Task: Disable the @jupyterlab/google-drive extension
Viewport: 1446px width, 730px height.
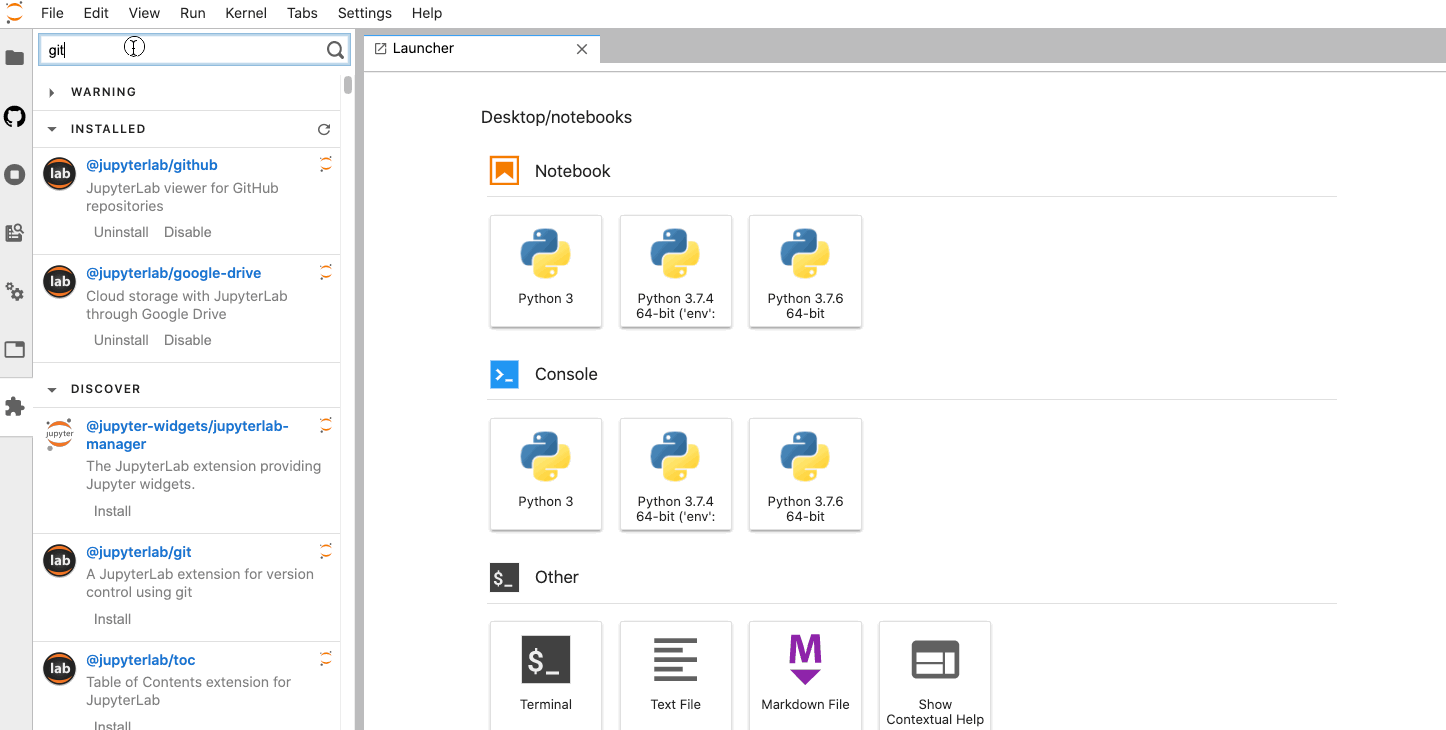Action: 188,340
